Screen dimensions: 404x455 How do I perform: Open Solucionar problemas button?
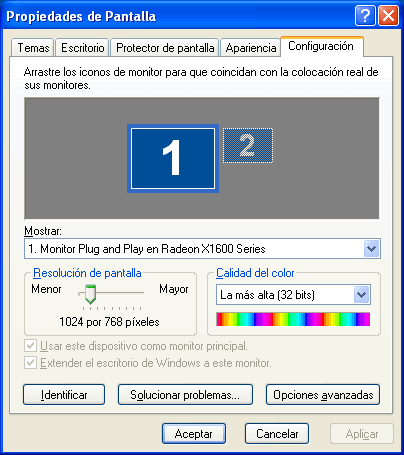click(x=185, y=395)
